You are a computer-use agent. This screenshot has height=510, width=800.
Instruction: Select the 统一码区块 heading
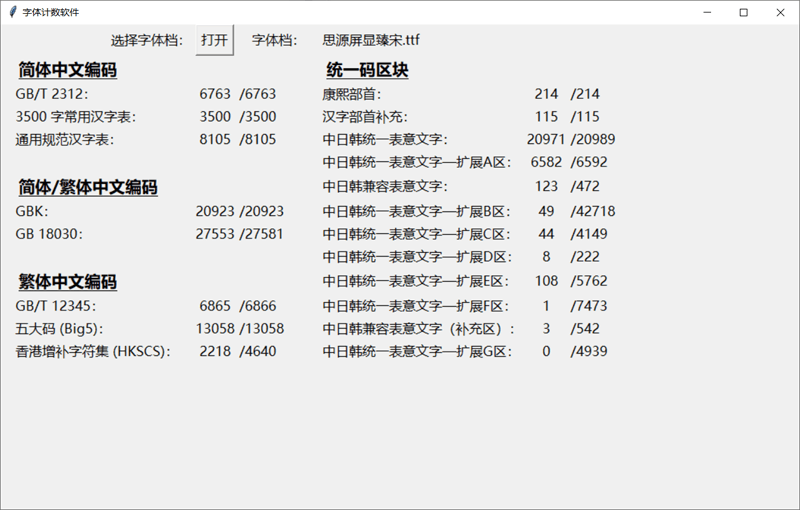coord(367,71)
